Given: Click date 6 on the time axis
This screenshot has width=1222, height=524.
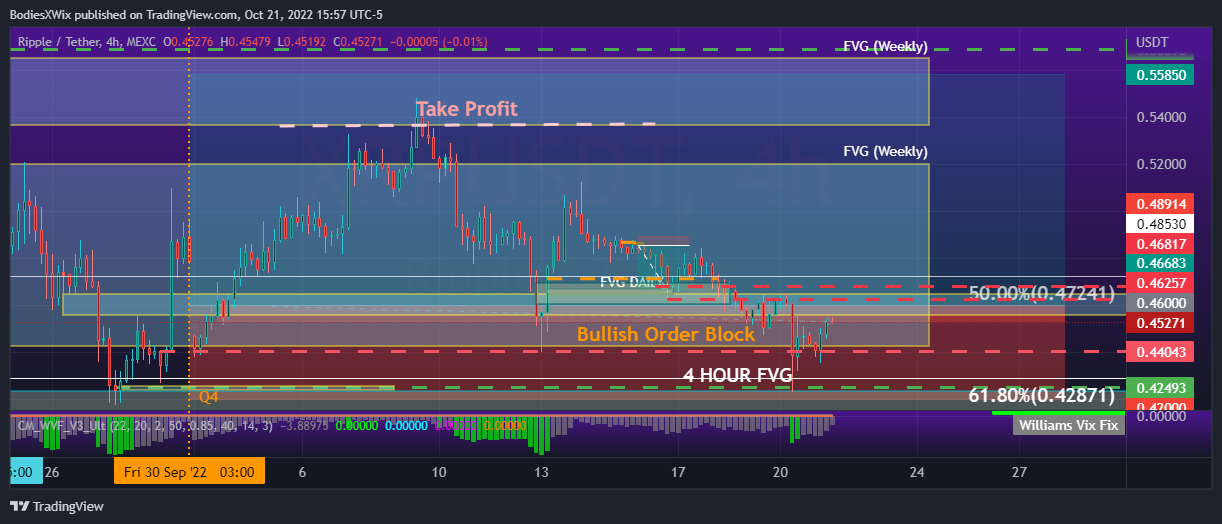Looking at the screenshot, I should point(302,471).
